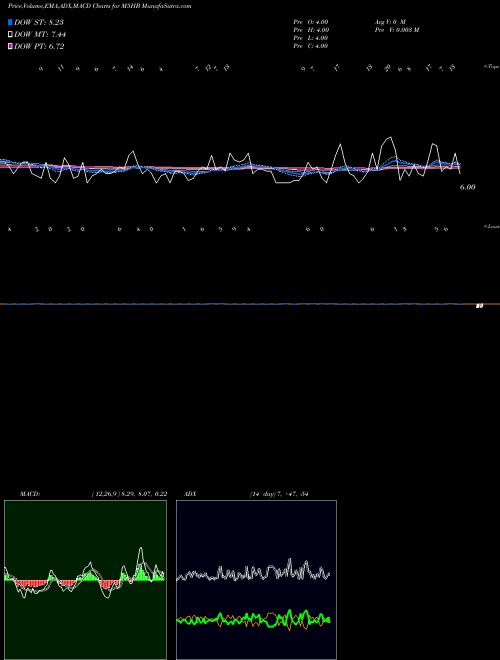Viewport: 500px width, 660px height.
Task: Click the 'Pre H: 4.00' value
Action: [x=311, y=30]
